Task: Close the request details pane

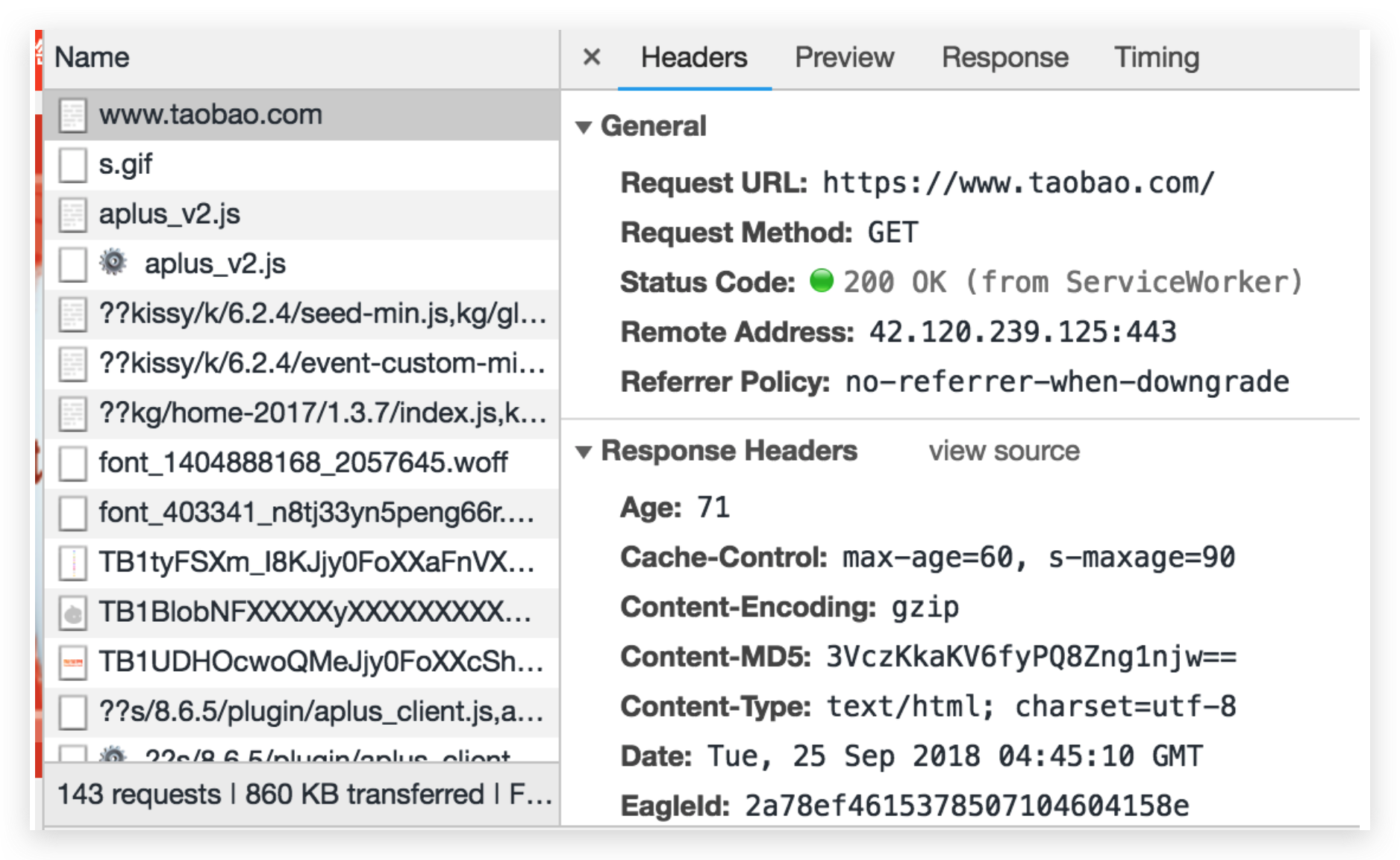Action: coord(592,57)
